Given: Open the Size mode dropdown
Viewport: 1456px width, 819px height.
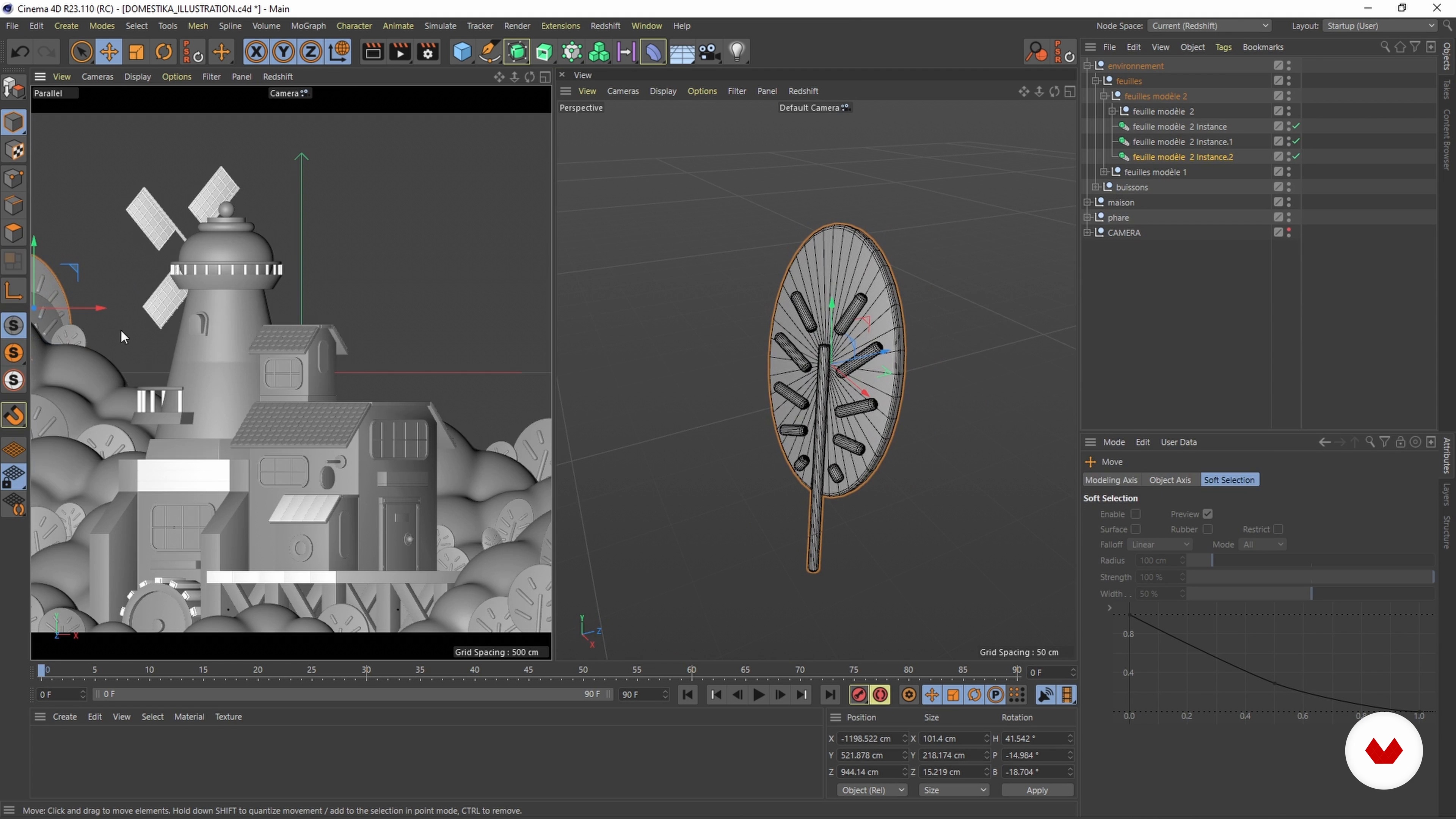Looking at the screenshot, I should click(x=954, y=790).
